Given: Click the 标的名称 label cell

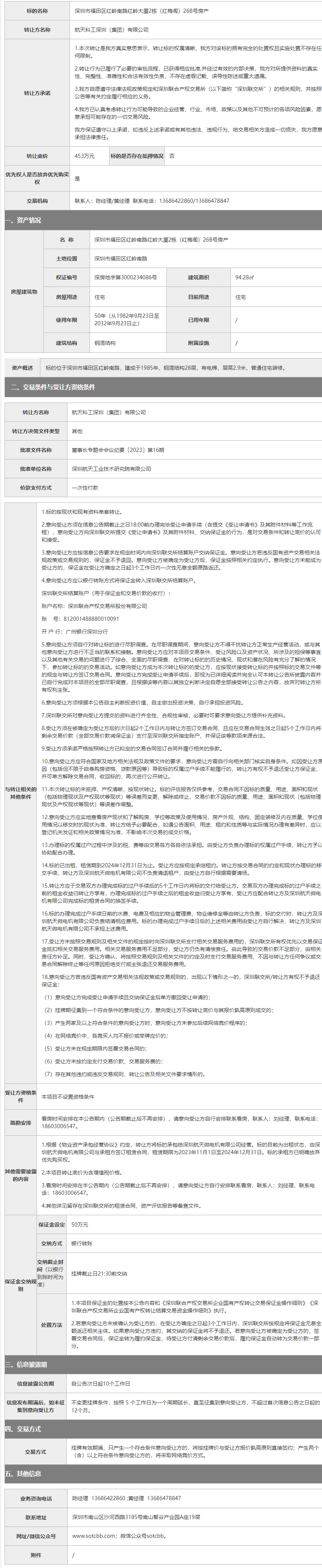Looking at the screenshot, I should coord(37,11).
